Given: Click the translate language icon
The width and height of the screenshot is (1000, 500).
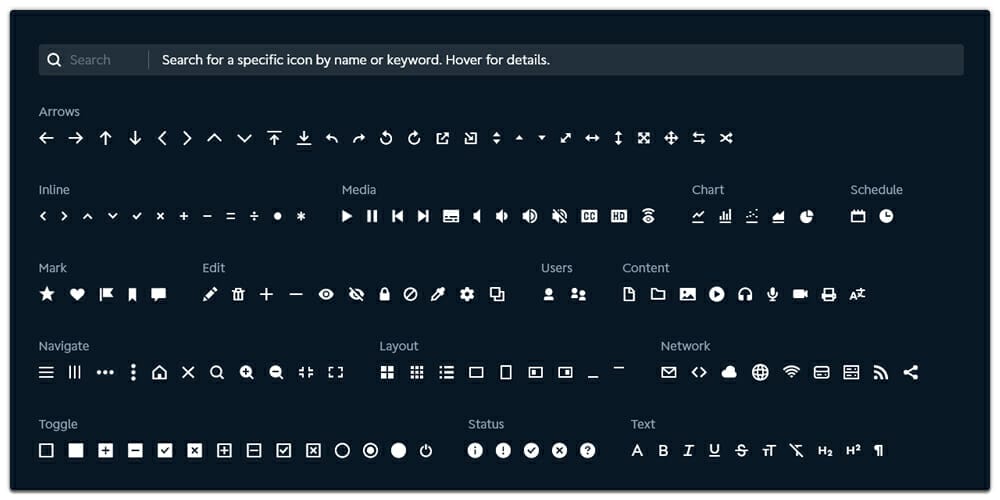Looking at the screenshot, I should (857, 294).
